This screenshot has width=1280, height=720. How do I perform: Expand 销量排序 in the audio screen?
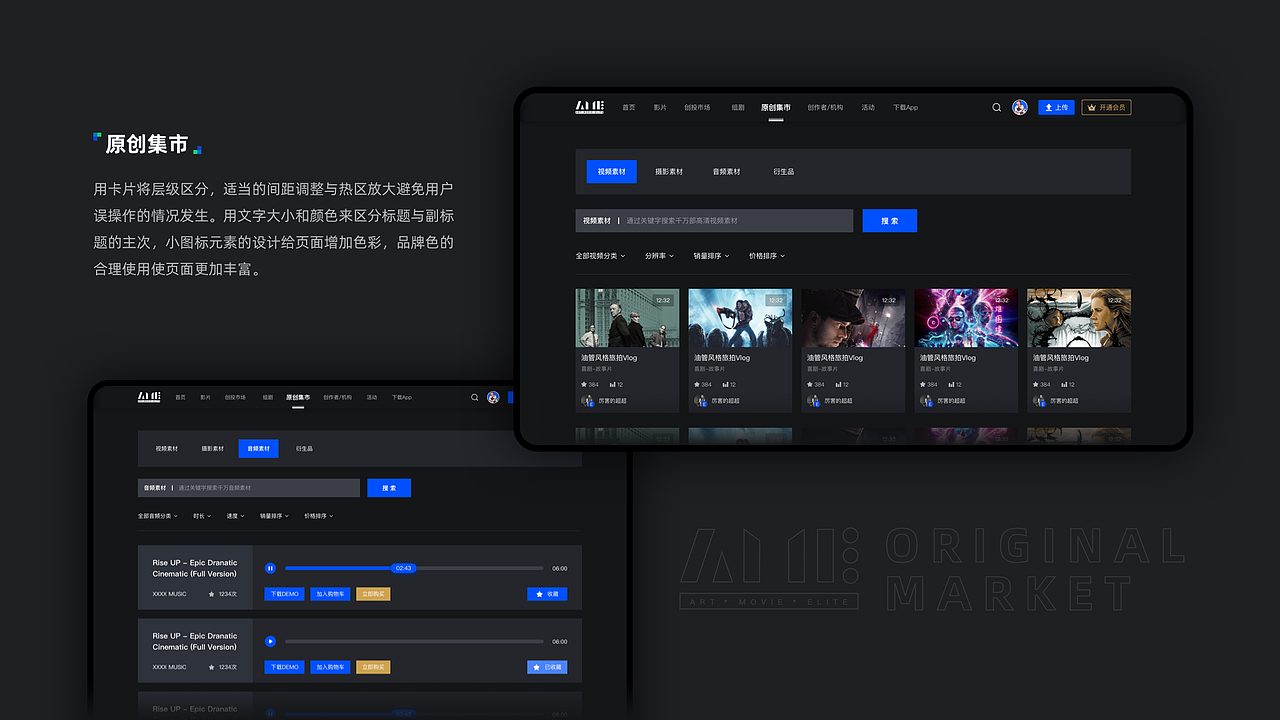[274, 516]
